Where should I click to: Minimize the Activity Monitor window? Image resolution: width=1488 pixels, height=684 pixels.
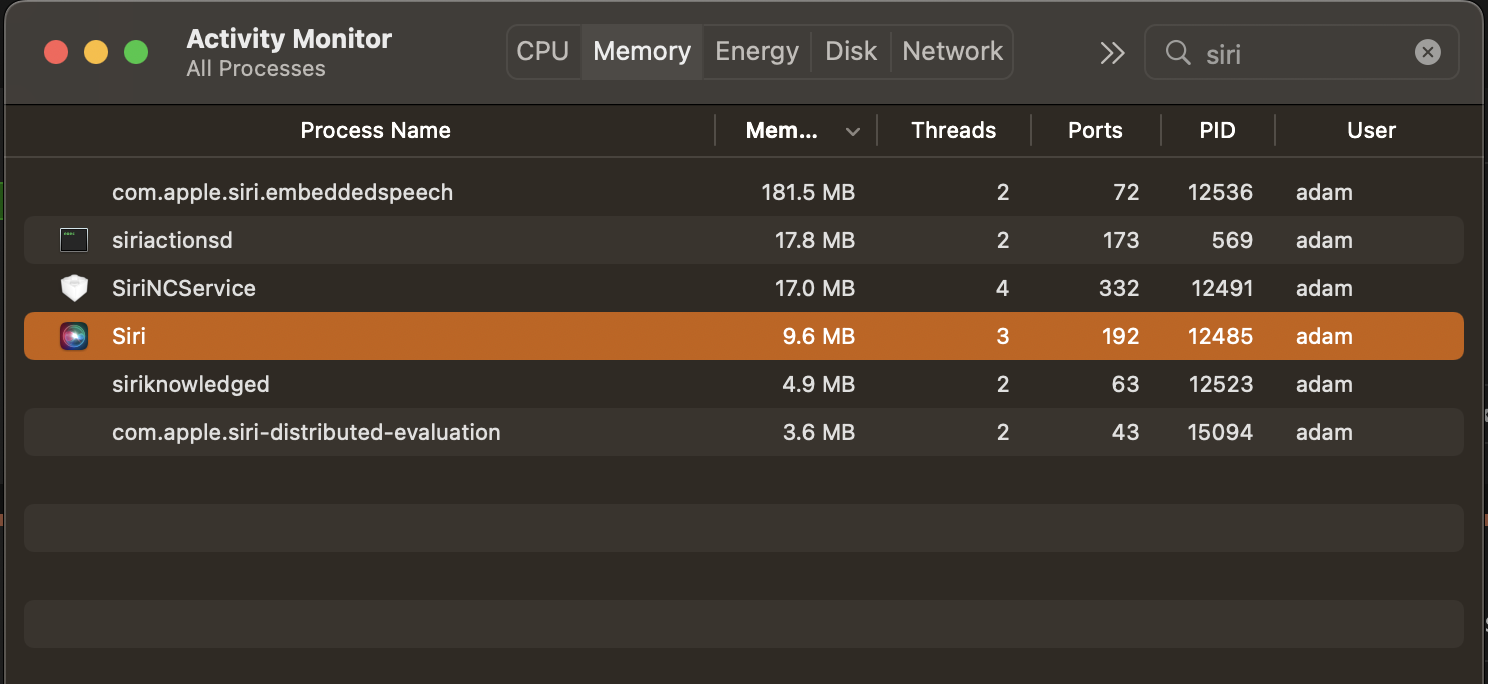(x=96, y=52)
